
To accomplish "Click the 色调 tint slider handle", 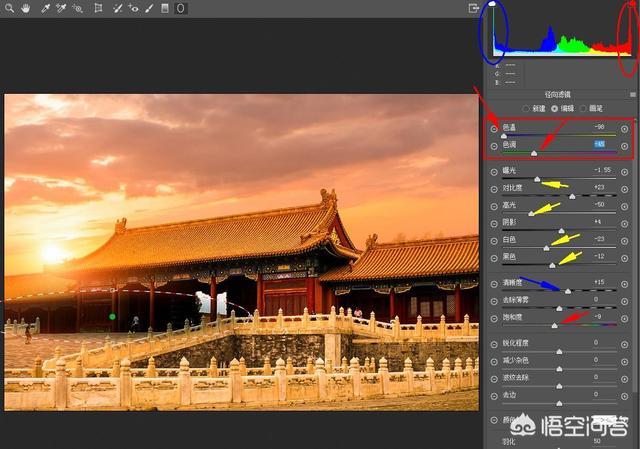I will (x=534, y=153).
